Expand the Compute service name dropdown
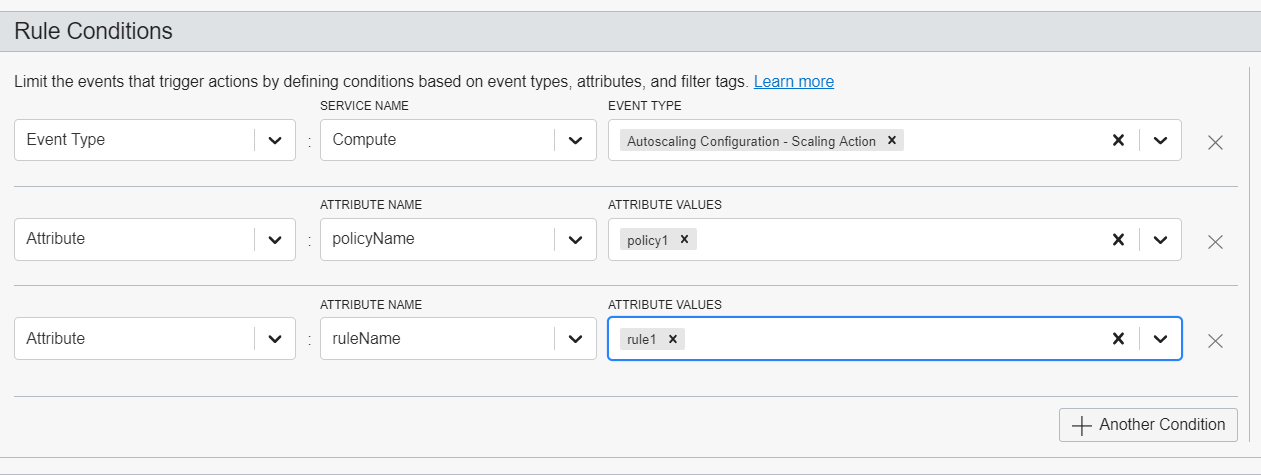Viewport: 1261px width, 475px height. (575, 141)
